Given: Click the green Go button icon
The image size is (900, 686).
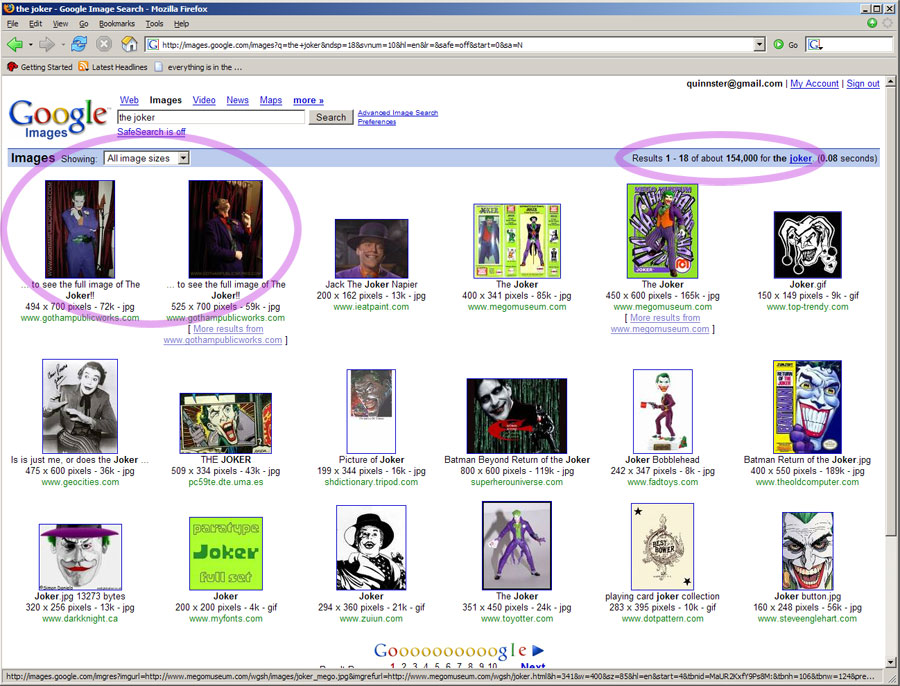Looking at the screenshot, I should (779, 44).
